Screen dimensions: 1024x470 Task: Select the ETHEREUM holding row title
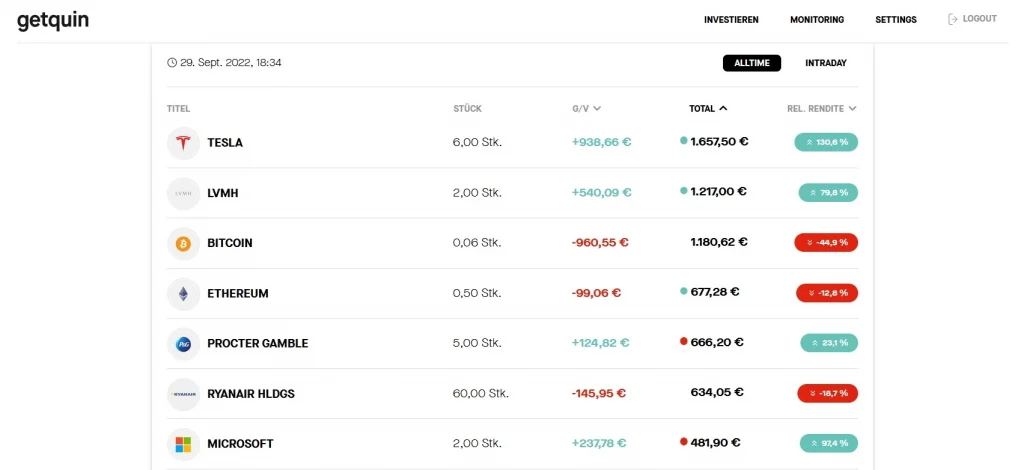[x=238, y=294]
